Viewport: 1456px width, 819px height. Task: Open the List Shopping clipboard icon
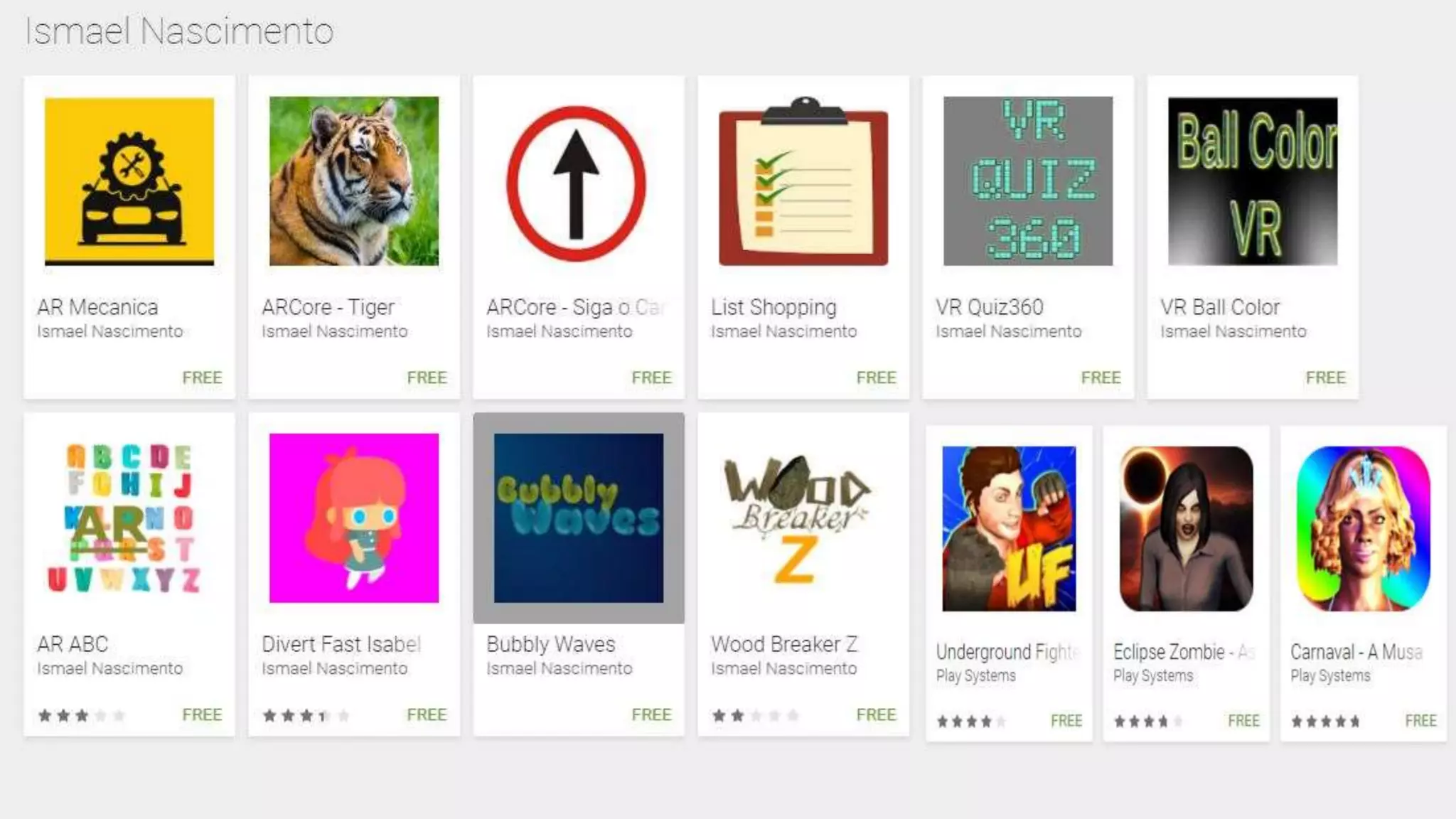point(803,181)
